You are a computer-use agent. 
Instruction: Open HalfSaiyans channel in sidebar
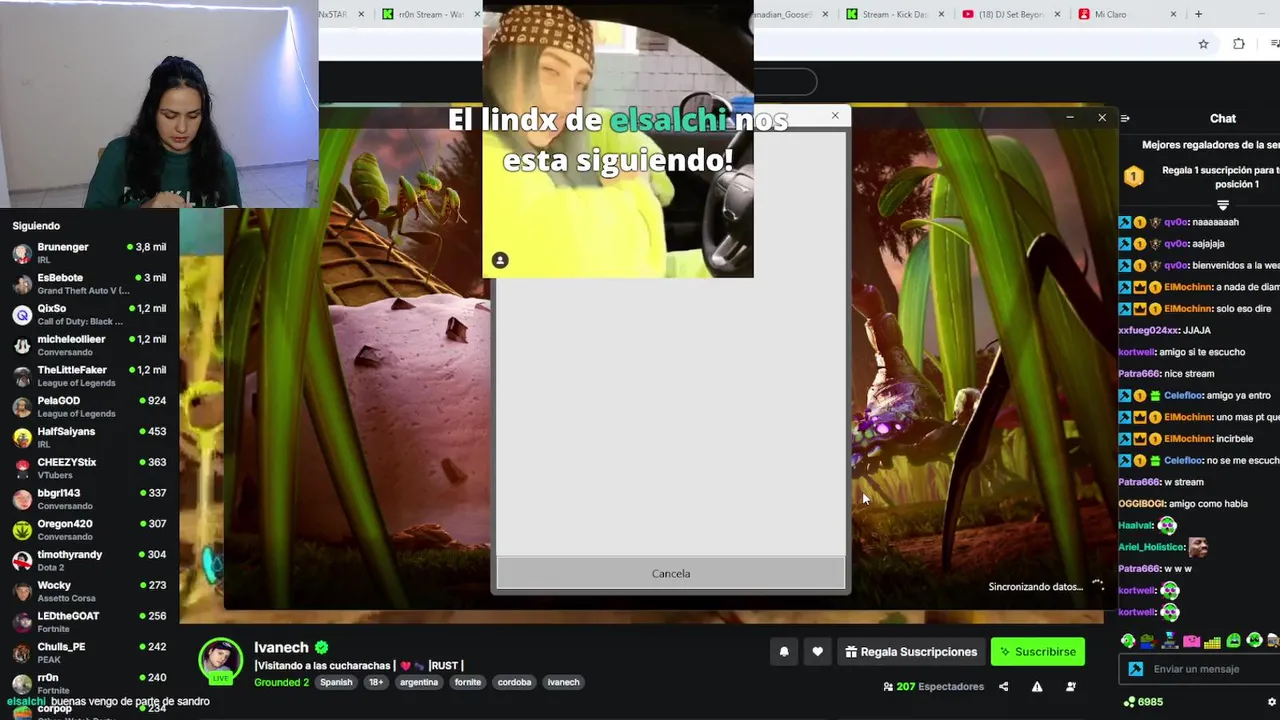click(90, 437)
